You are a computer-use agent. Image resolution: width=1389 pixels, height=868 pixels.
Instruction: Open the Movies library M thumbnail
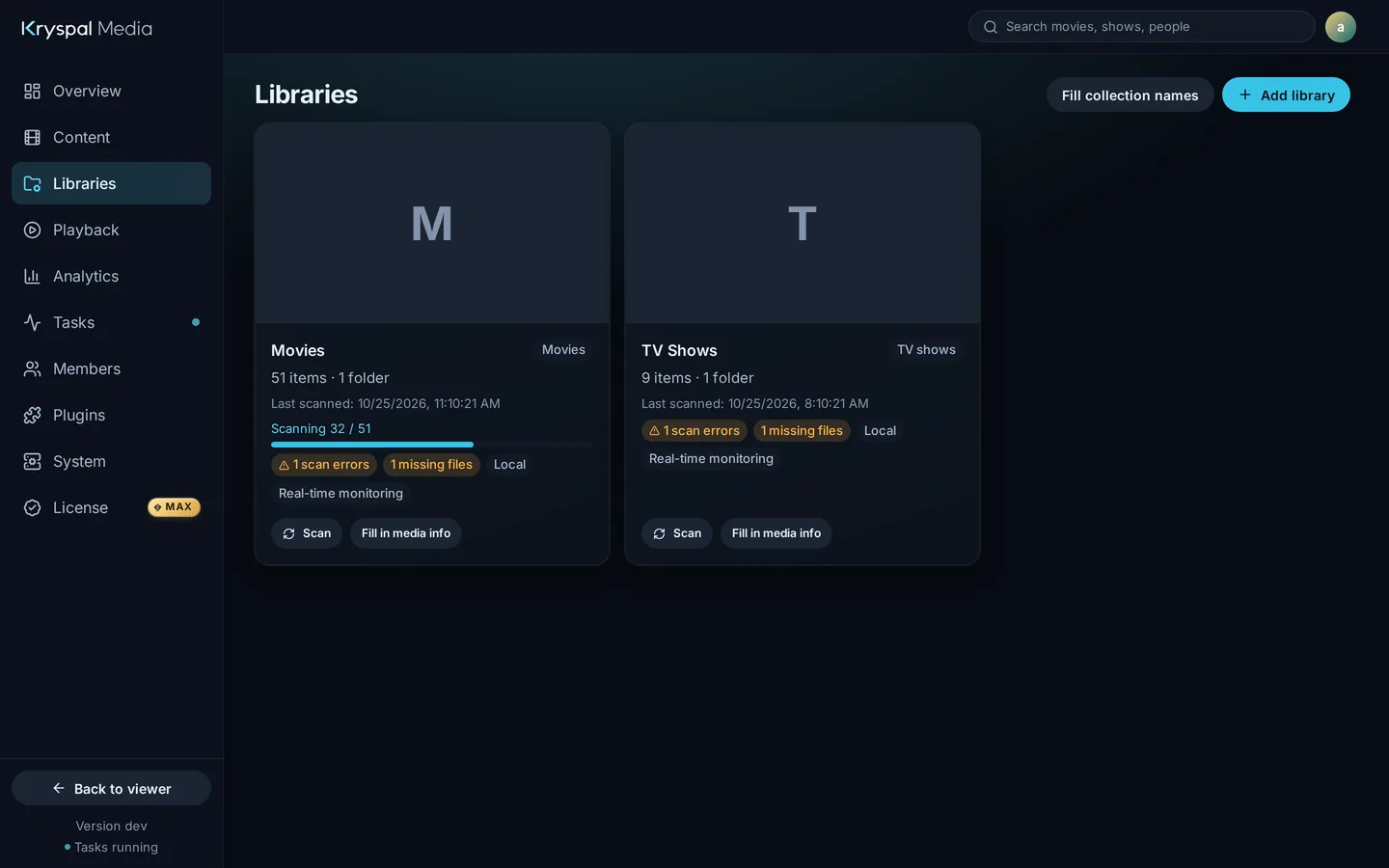click(432, 223)
